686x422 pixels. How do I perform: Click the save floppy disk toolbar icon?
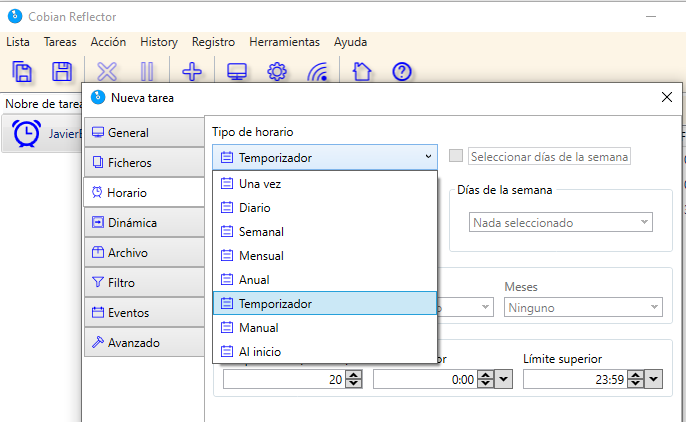pos(62,71)
